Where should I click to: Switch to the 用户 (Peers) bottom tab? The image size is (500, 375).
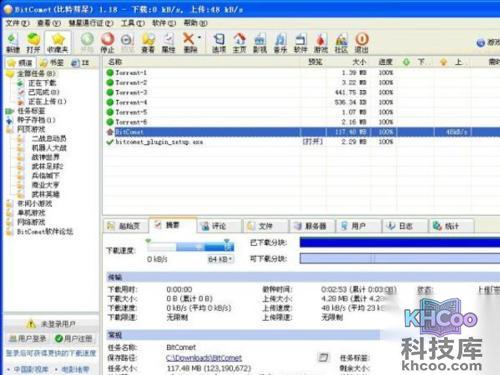[x=358, y=226]
